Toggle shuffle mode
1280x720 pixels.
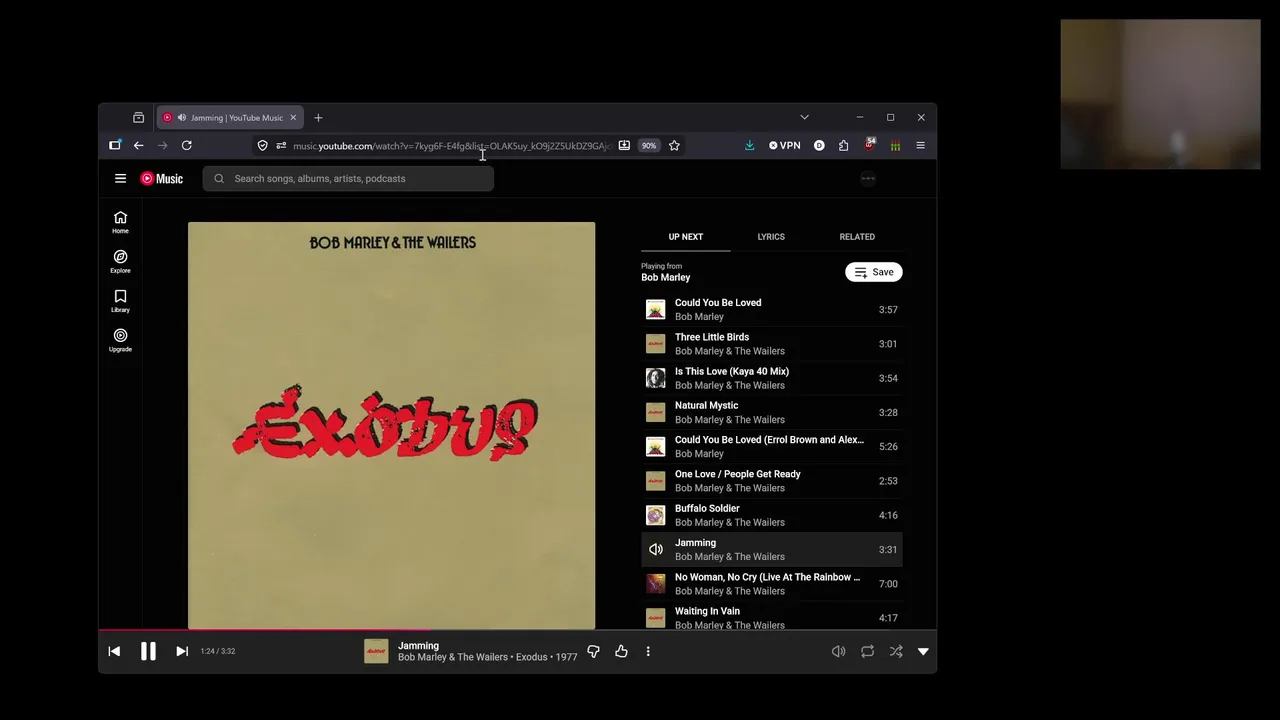point(896,651)
